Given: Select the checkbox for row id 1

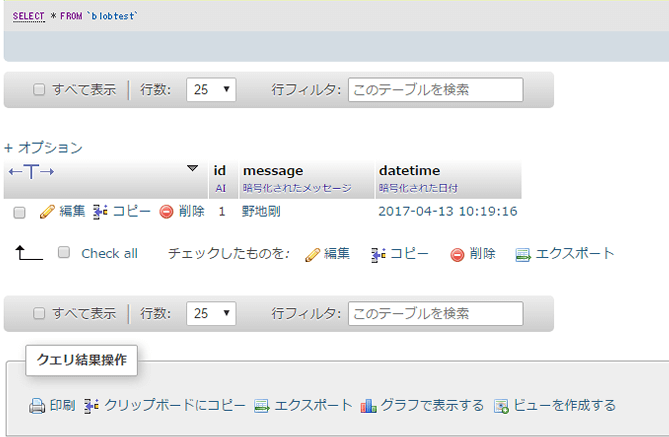Looking at the screenshot, I should [19, 212].
